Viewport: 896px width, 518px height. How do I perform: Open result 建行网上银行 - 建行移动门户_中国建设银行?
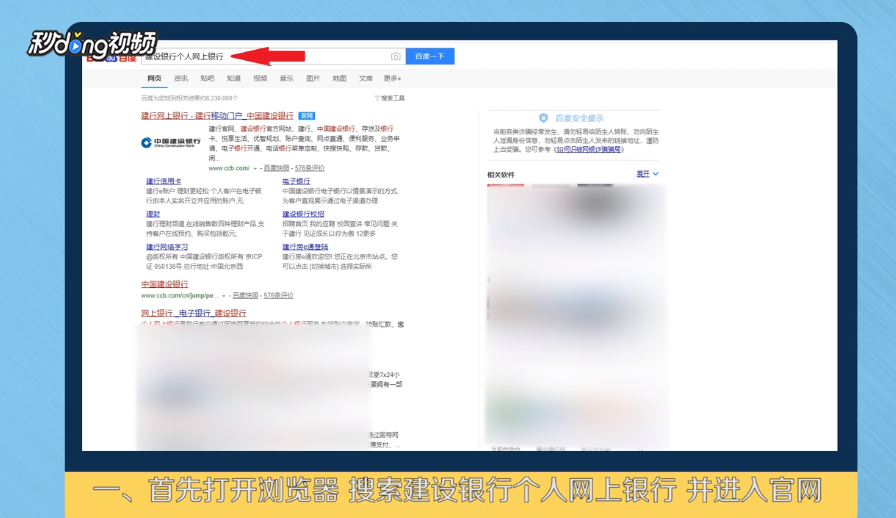[x=217, y=115]
